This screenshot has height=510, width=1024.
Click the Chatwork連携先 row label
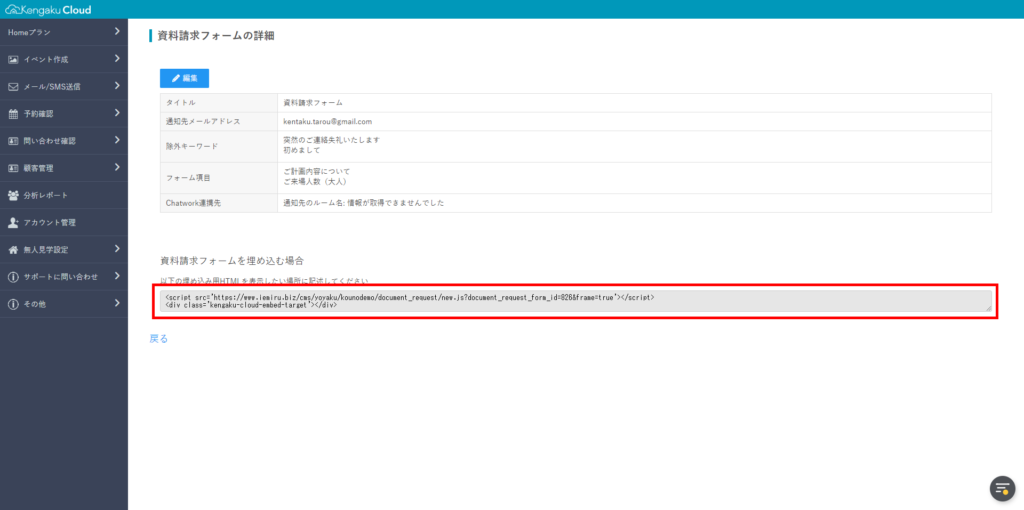(193, 203)
